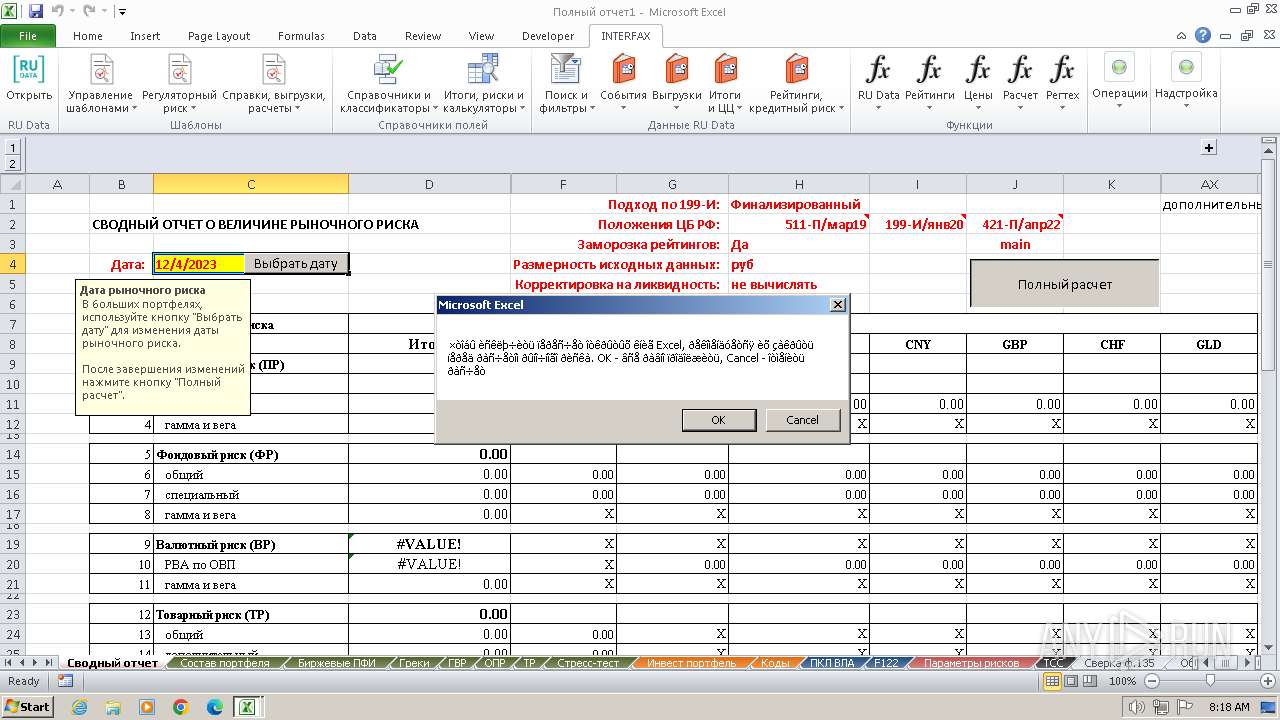
Task: Open Параметры рисков sheet tab
Action: [x=971, y=663]
